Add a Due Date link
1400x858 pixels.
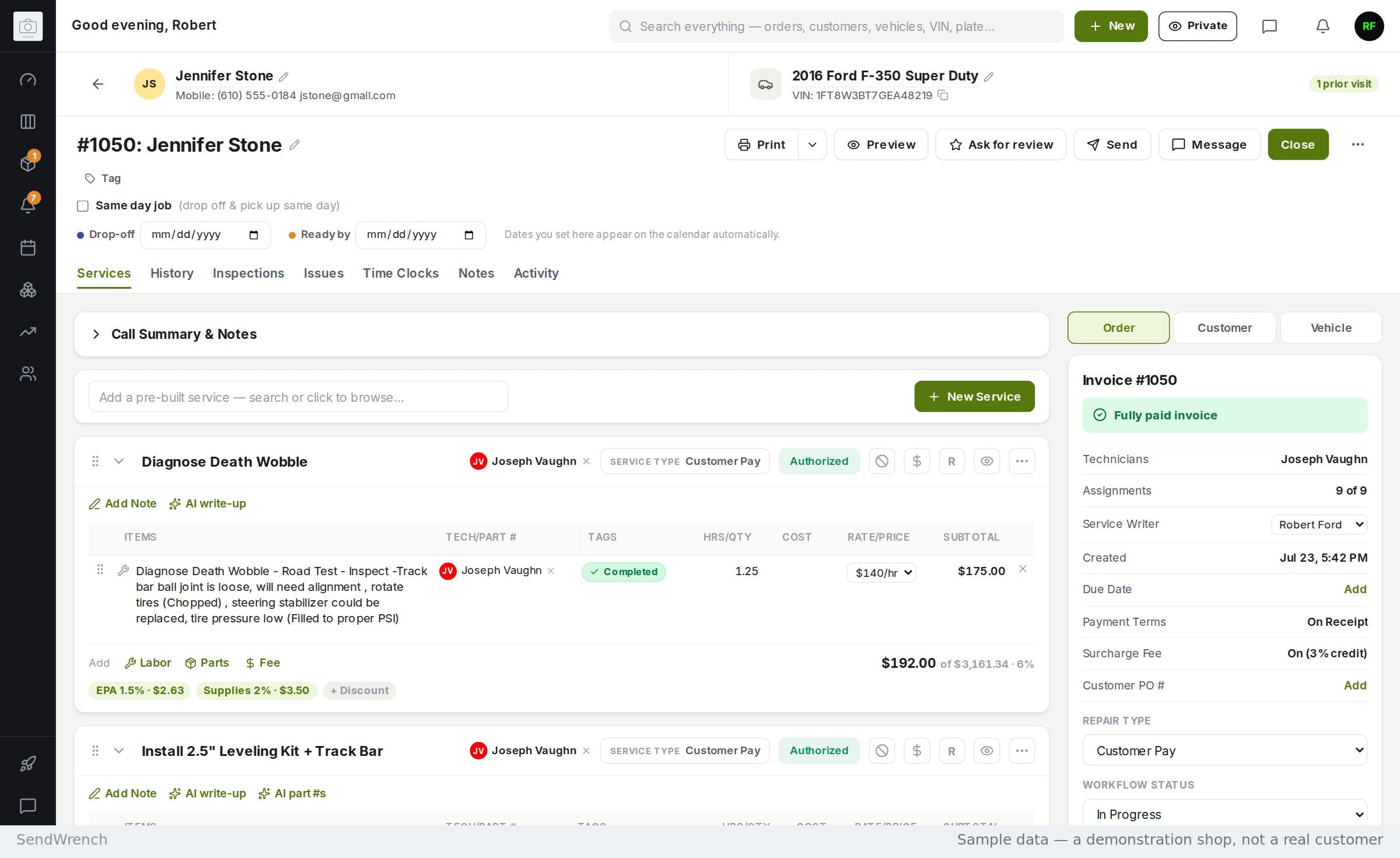click(1354, 589)
